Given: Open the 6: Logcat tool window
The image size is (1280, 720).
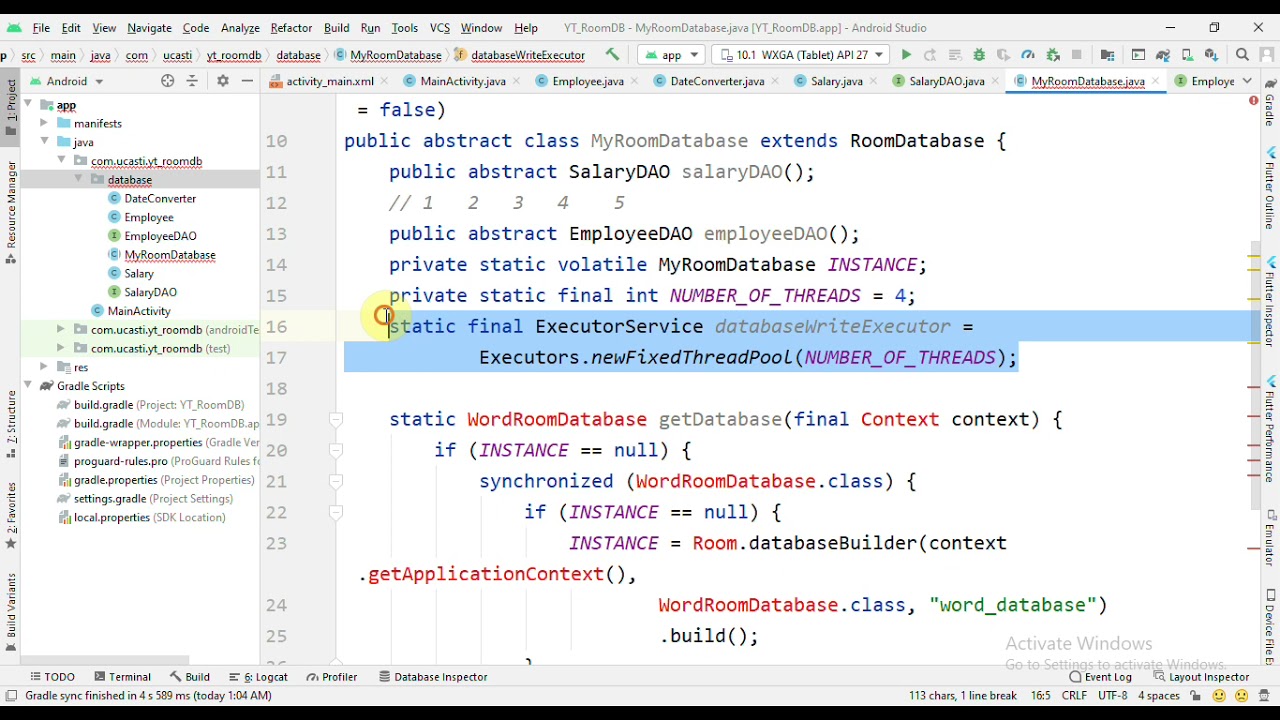Looking at the screenshot, I should tap(259, 677).
